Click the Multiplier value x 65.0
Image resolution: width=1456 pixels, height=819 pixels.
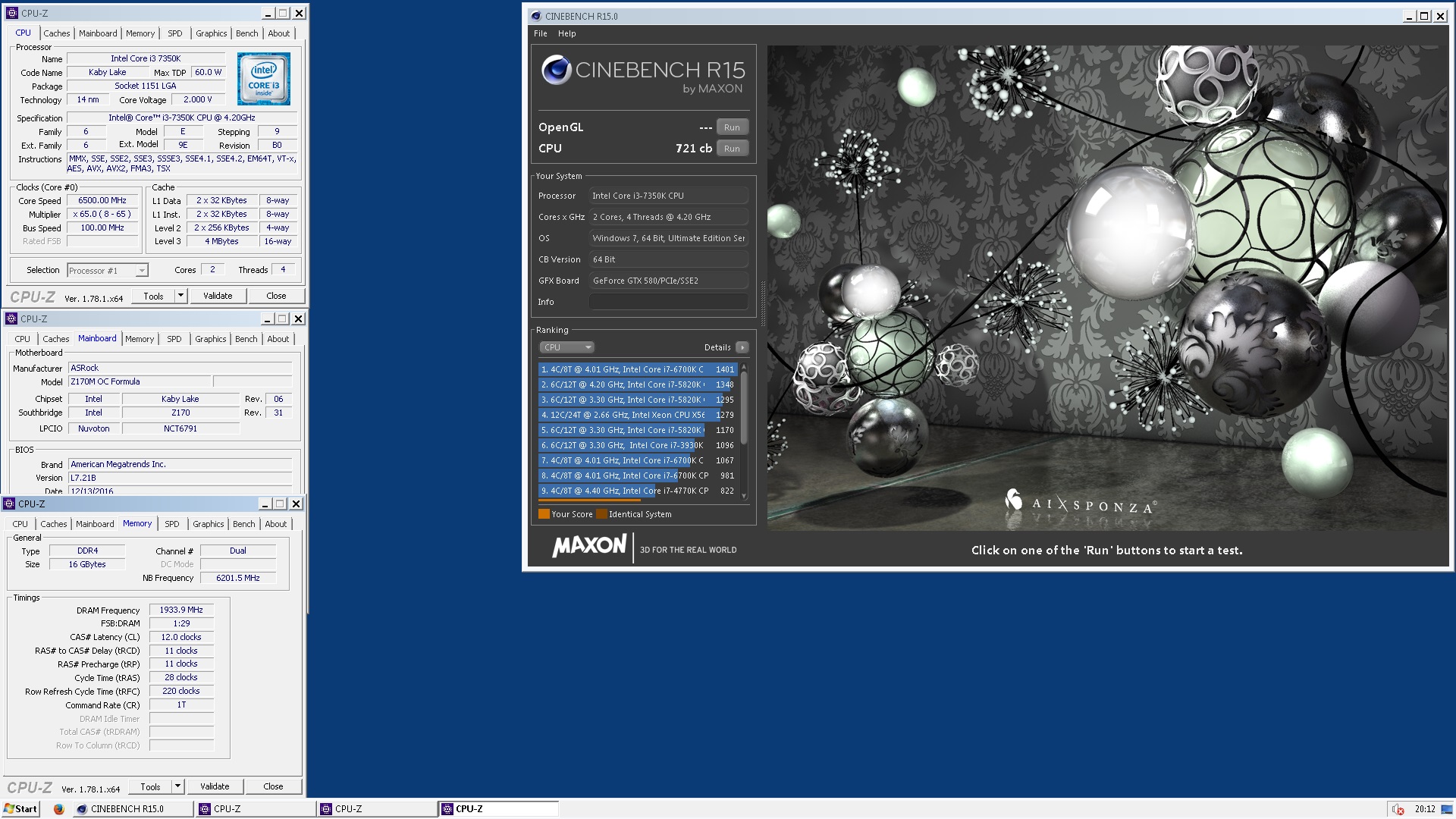coord(102,214)
